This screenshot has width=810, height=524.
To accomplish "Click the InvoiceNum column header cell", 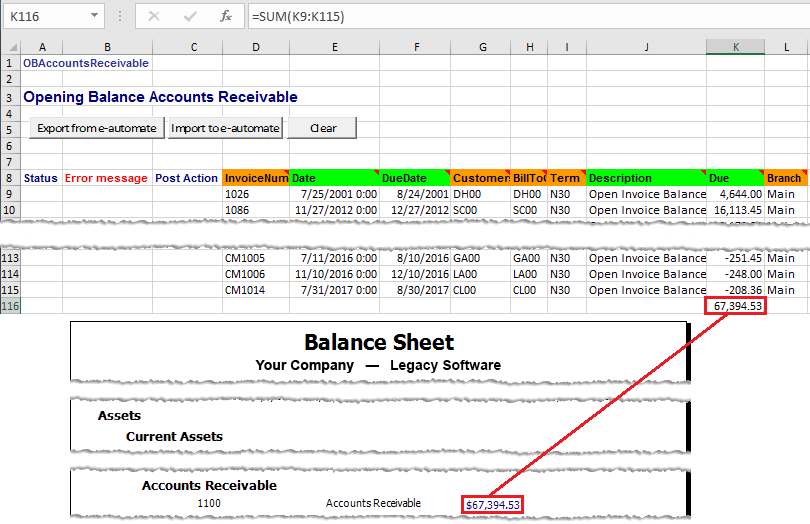I will point(255,178).
